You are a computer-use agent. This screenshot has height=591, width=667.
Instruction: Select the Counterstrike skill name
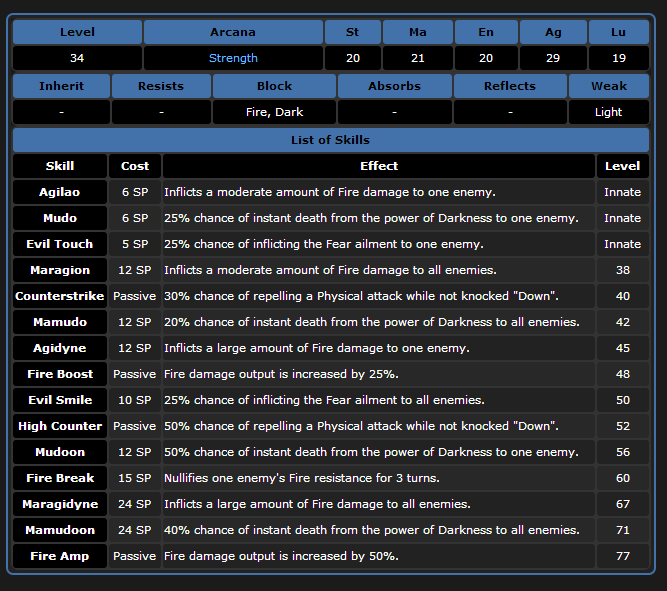(60, 296)
